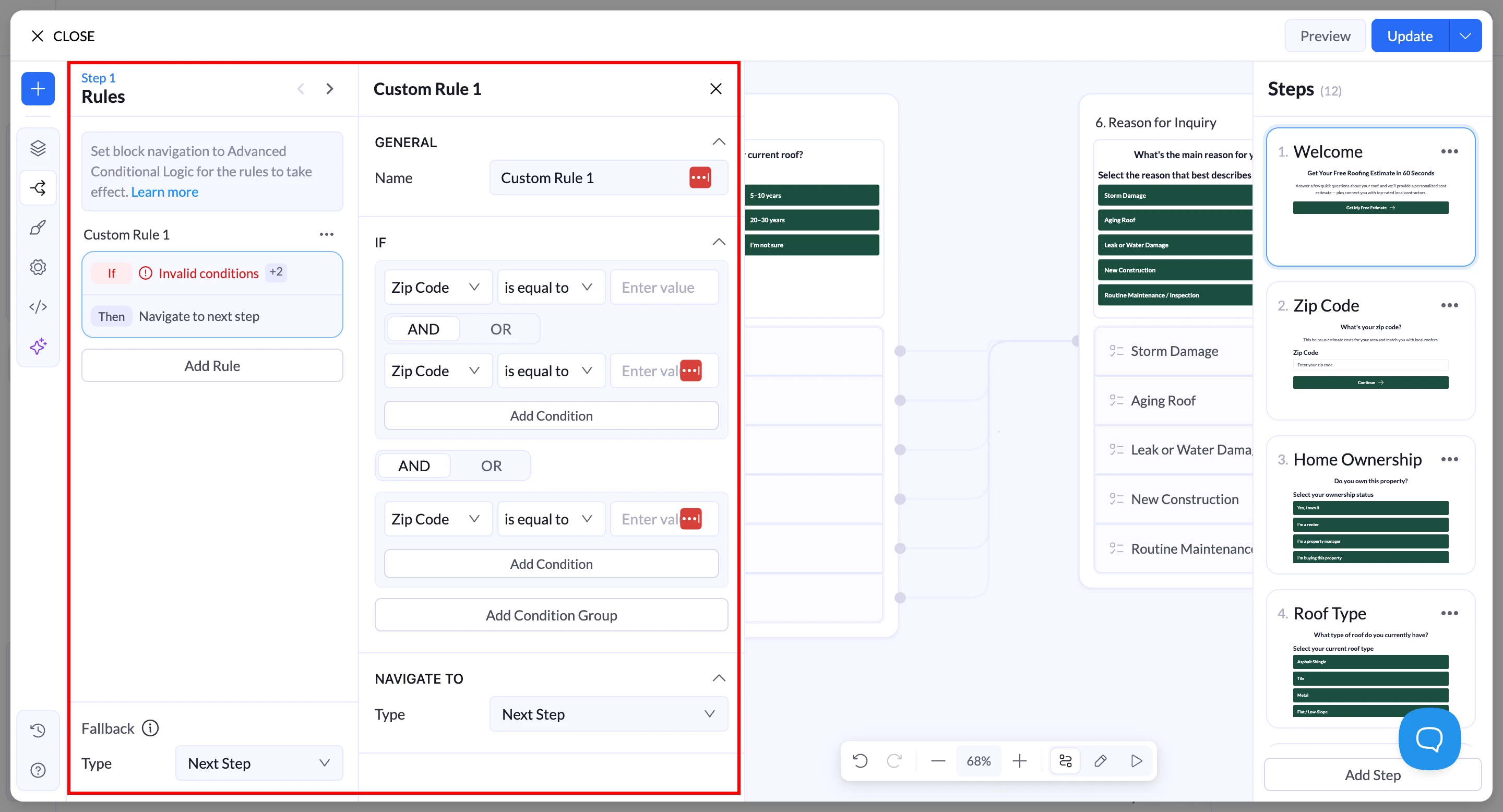Click the auto-layout icon in canvas toolbar
Viewport: 1503px width, 812px height.
pos(1065,761)
